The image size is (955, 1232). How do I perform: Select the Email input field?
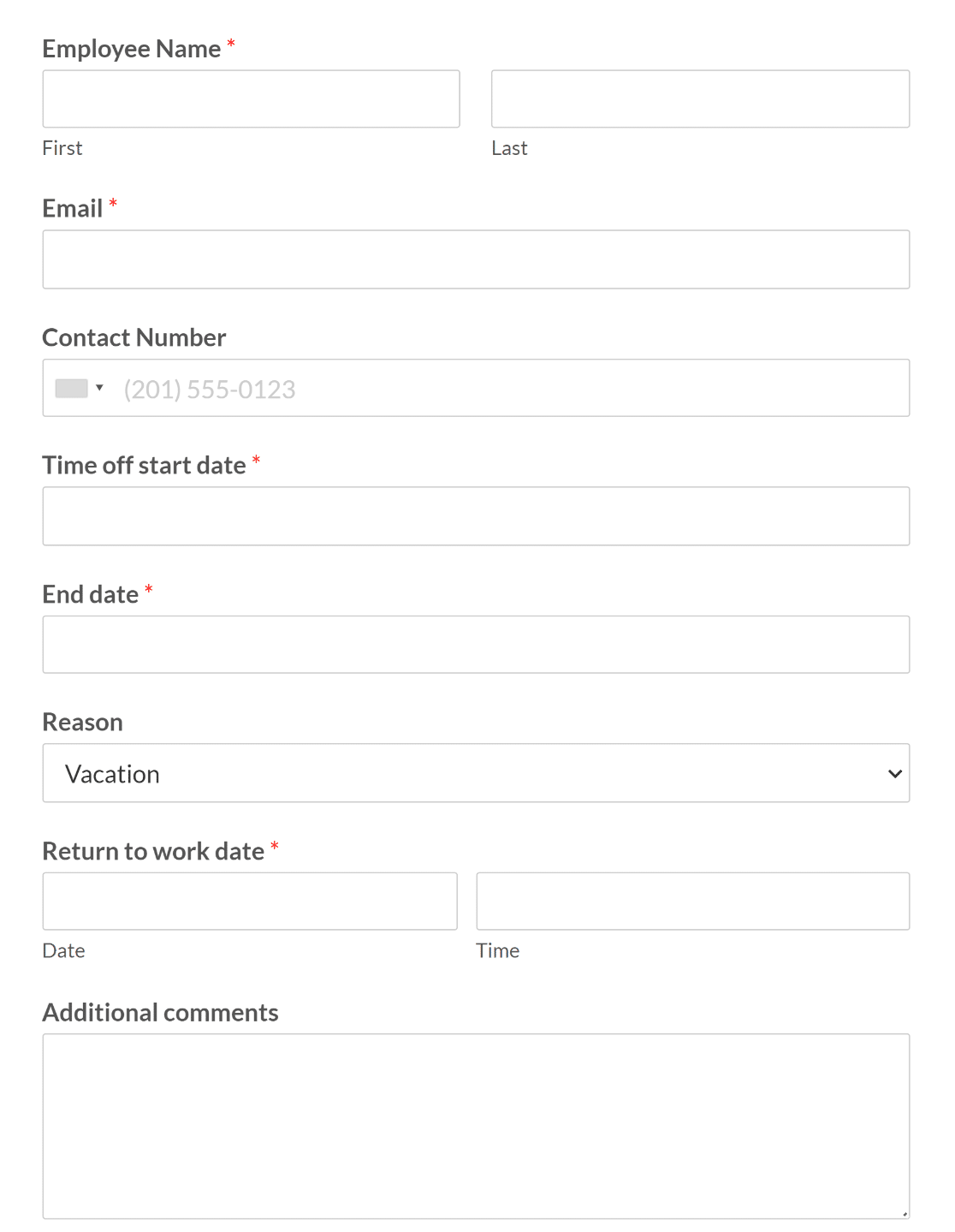476,259
